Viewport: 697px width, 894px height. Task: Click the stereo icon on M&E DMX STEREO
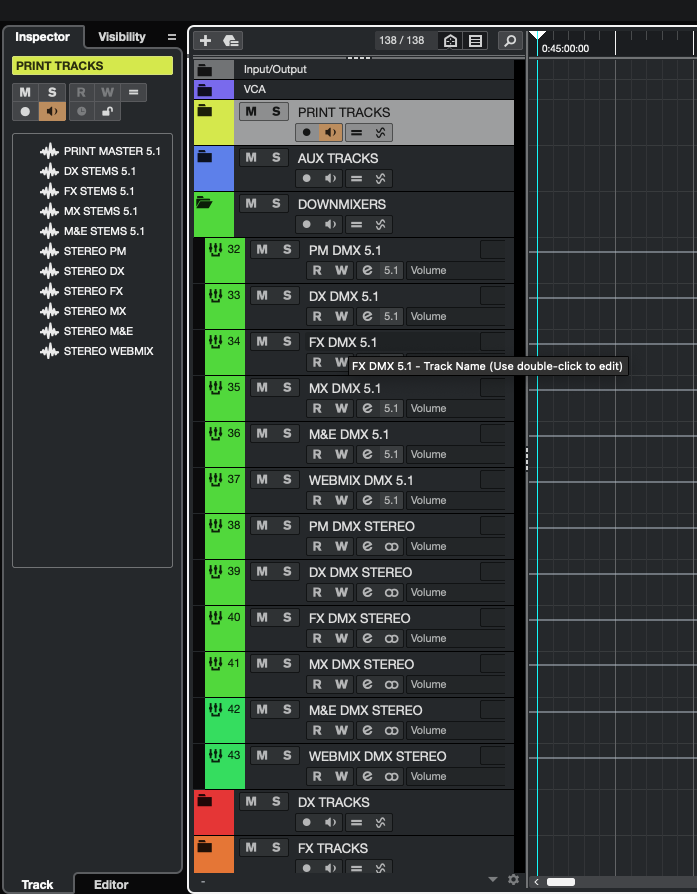[391, 730]
